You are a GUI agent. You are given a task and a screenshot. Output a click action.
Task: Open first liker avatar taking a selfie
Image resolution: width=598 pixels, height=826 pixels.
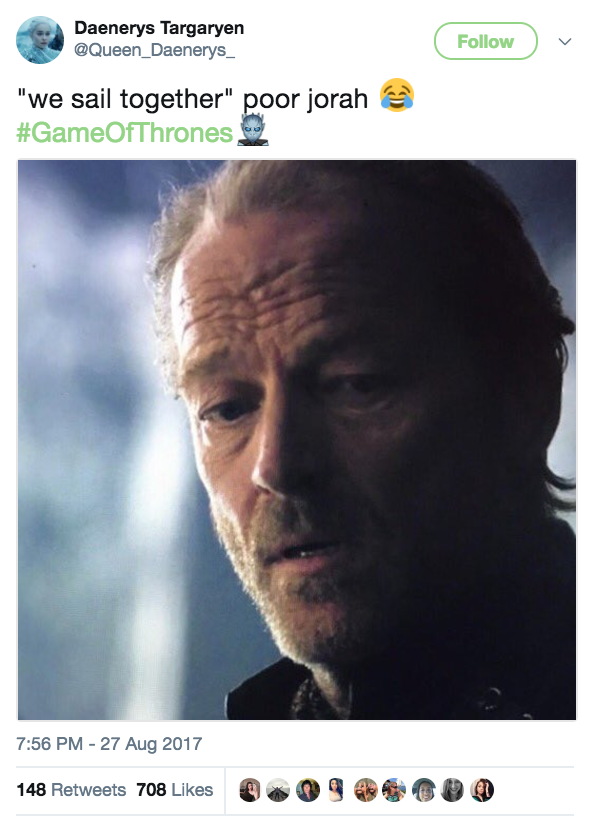[250, 790]
